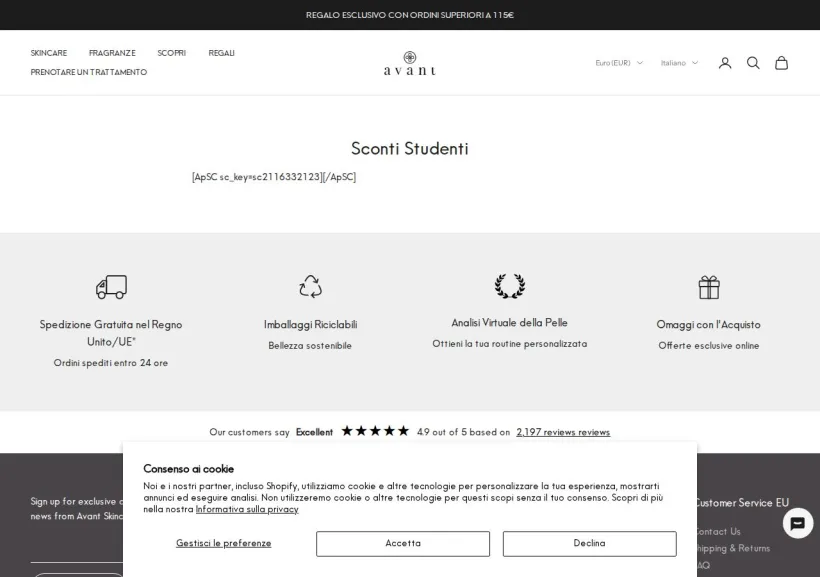The image size is (820, 577).
Task: Open the FRAGRANZE menu
Action: (x=112, y=53)
